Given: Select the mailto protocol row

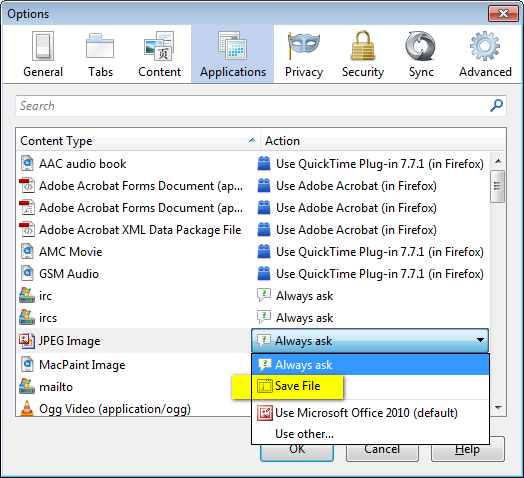Looking at the screenshot, I should click(x=134, y=387).
